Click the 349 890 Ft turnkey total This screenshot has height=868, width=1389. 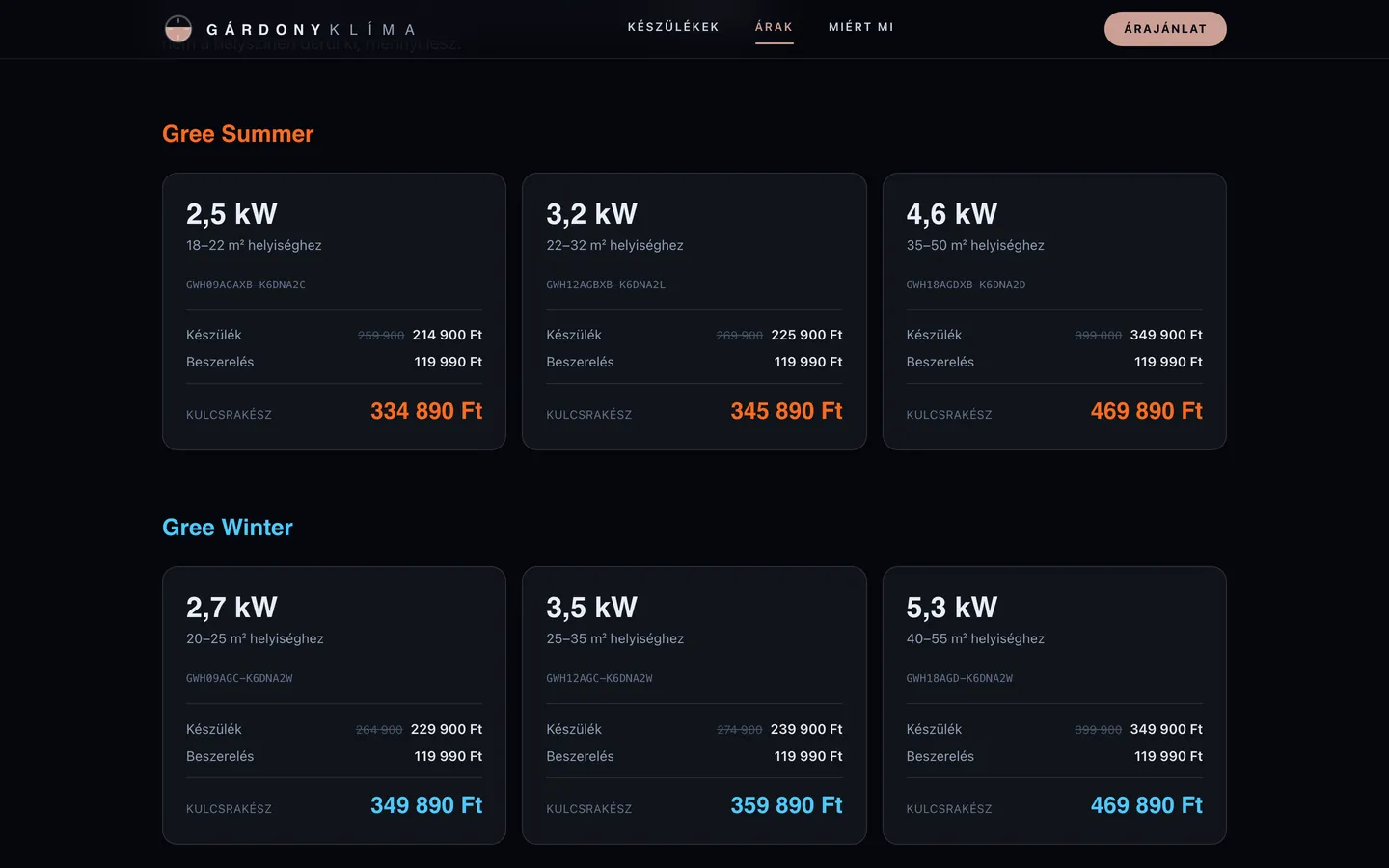coord(426,805)
